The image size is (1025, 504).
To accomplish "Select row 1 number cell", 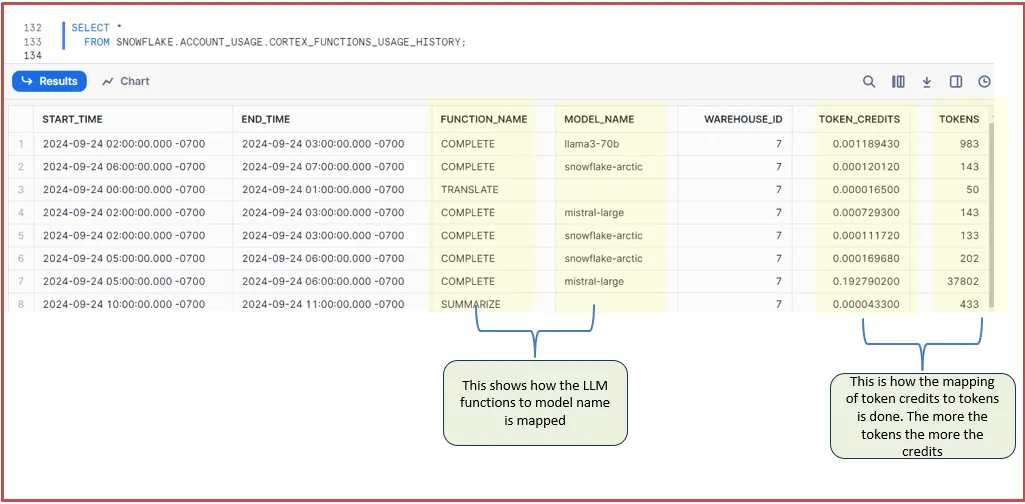I will point(21,144).
